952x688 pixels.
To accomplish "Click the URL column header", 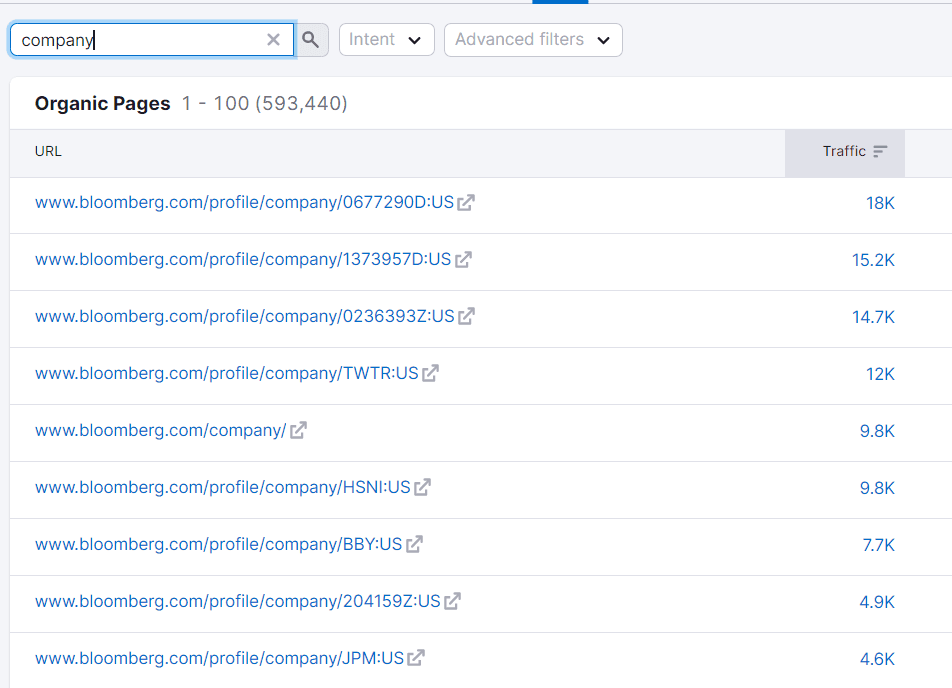I will tap(48, 152).
